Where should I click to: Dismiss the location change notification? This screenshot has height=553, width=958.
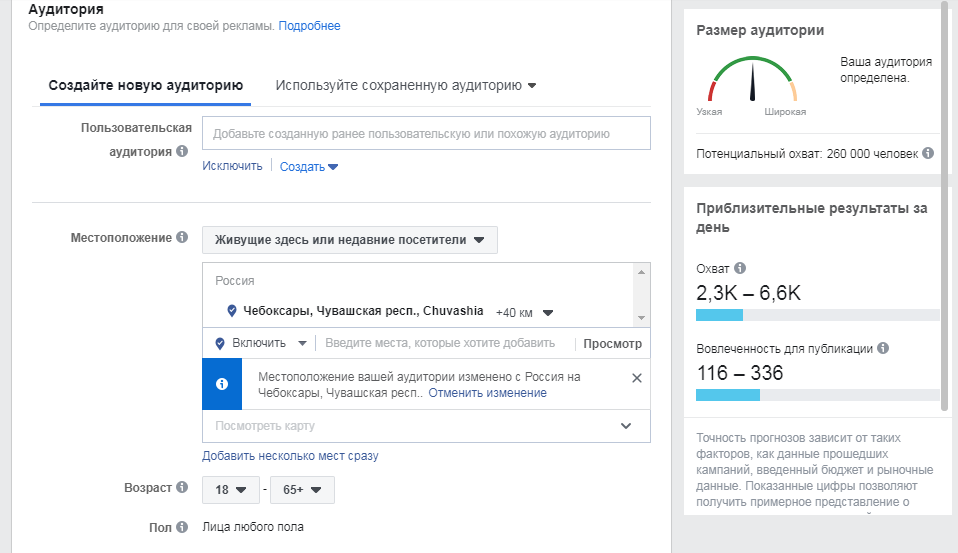pos(636,378)
